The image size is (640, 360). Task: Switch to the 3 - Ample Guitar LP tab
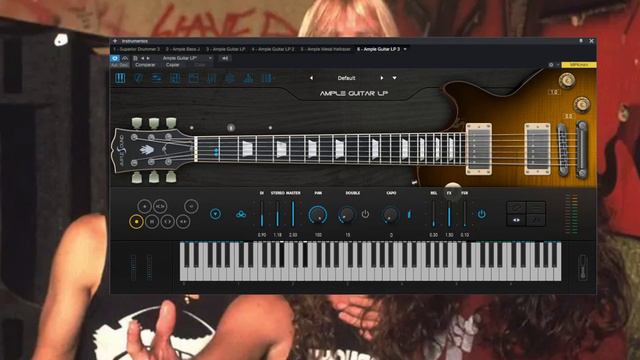pyautogui.click(x=226, y=49)
